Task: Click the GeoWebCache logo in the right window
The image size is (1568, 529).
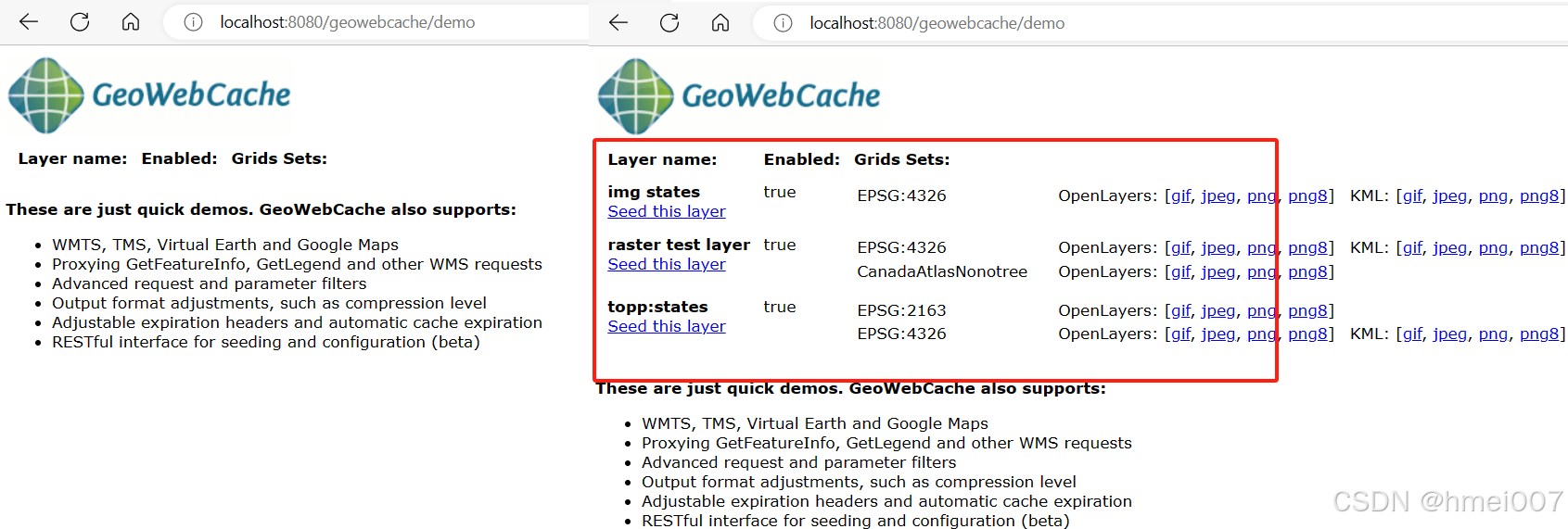Action: point(739,95)
